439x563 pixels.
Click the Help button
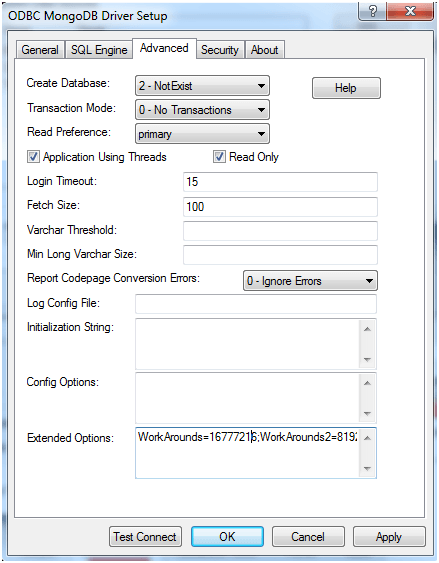click(x=346, y=88)
